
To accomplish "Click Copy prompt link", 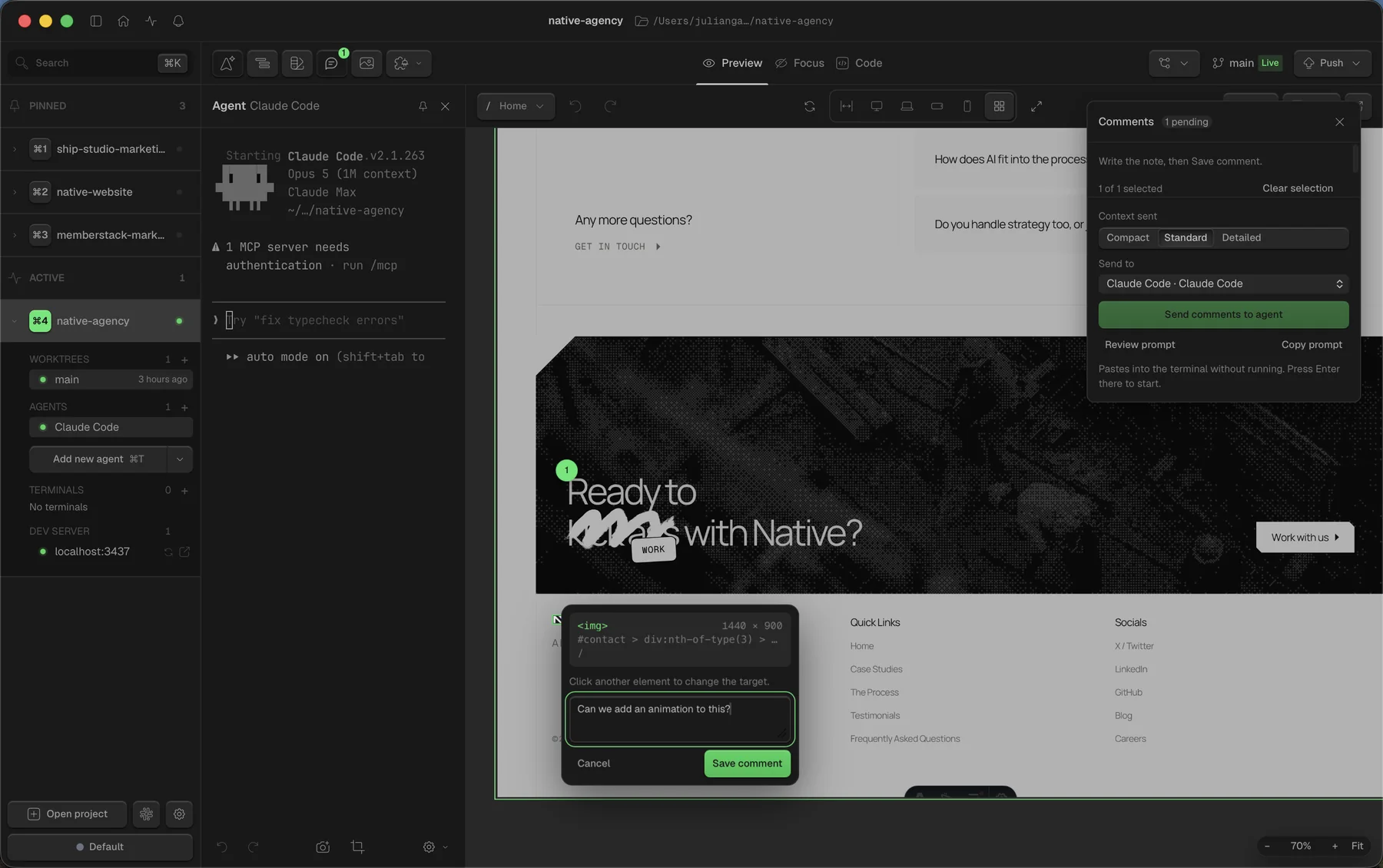I will click(x=1312, y=345).
